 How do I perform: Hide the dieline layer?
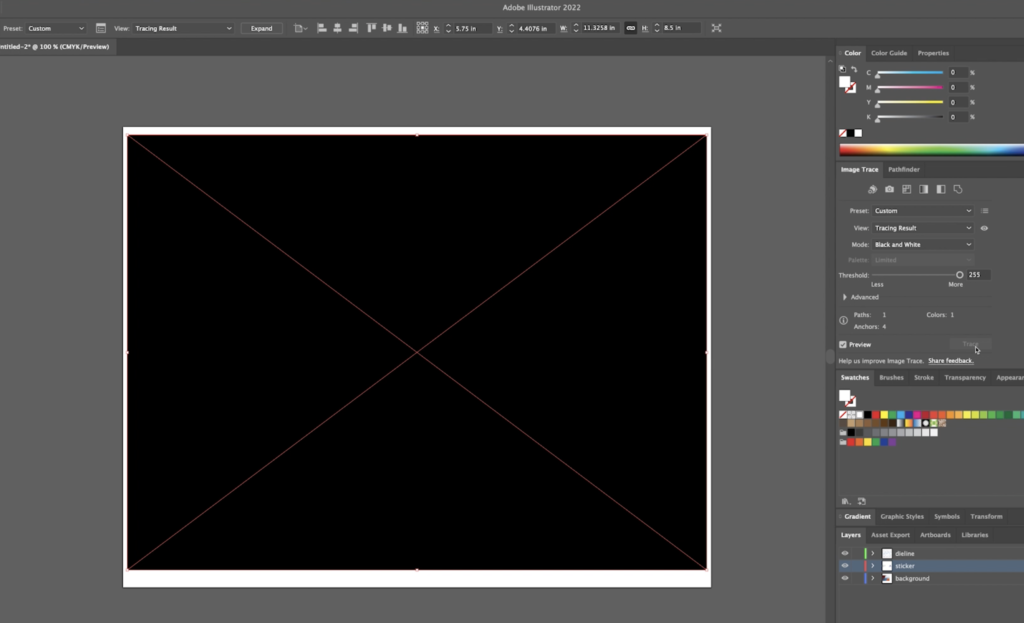[845, 553]
